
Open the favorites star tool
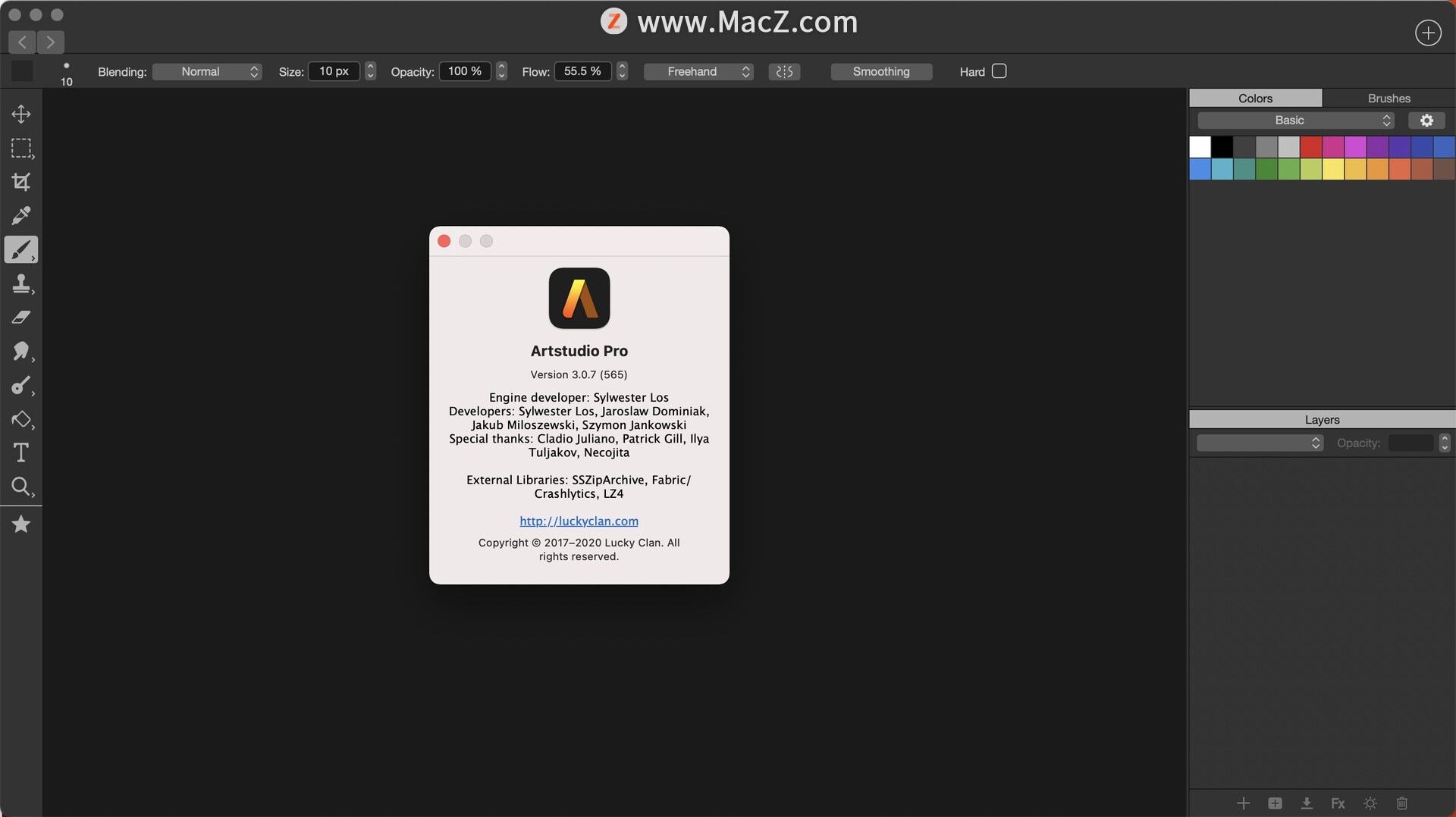click(21, 524)
